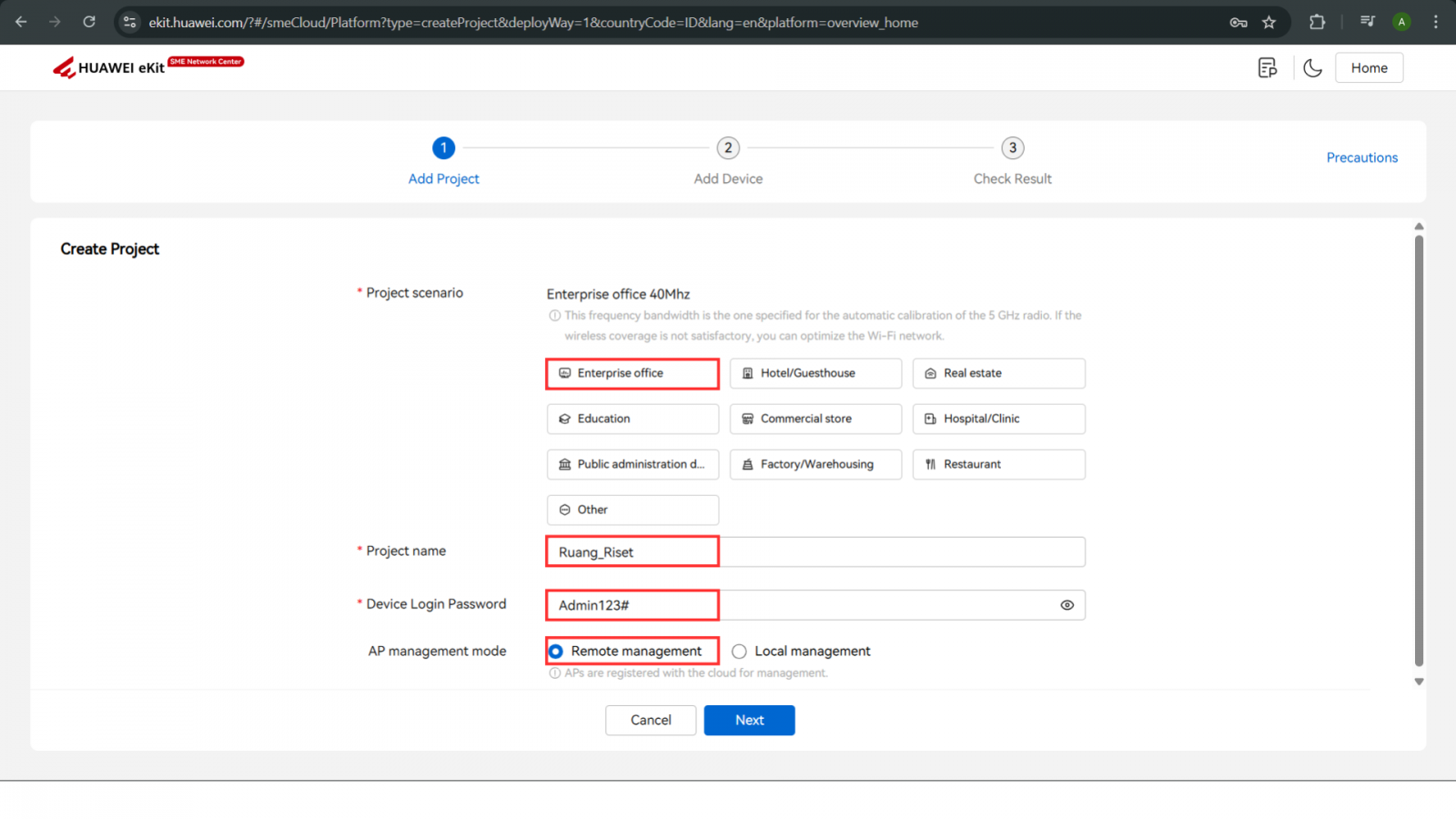
Task: Choose the Hotel/Guesthouse scenario
Action: [815, 373]
